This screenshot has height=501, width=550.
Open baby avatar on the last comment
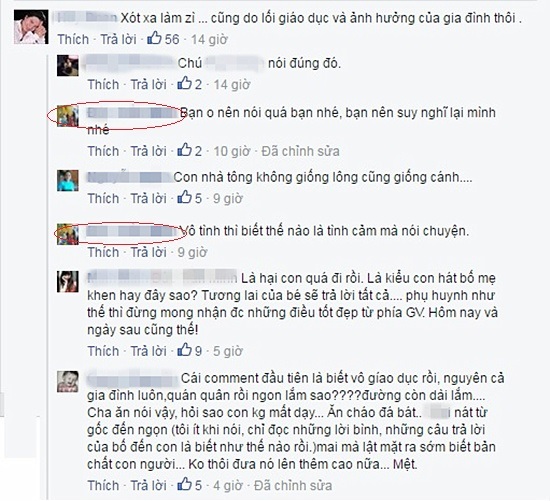[68, 381]
